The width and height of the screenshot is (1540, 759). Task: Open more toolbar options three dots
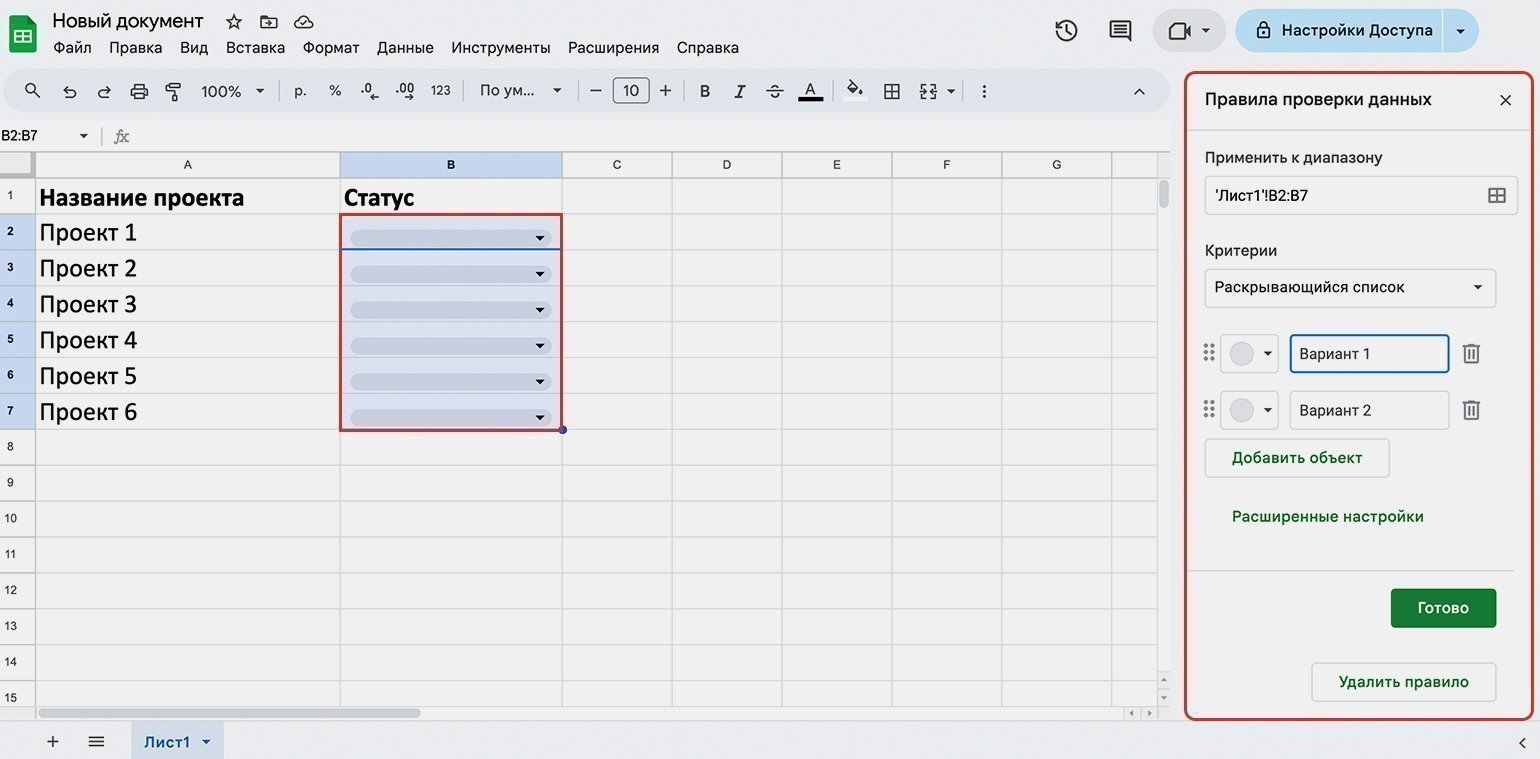pyautogui.click(x=984, y=91)
